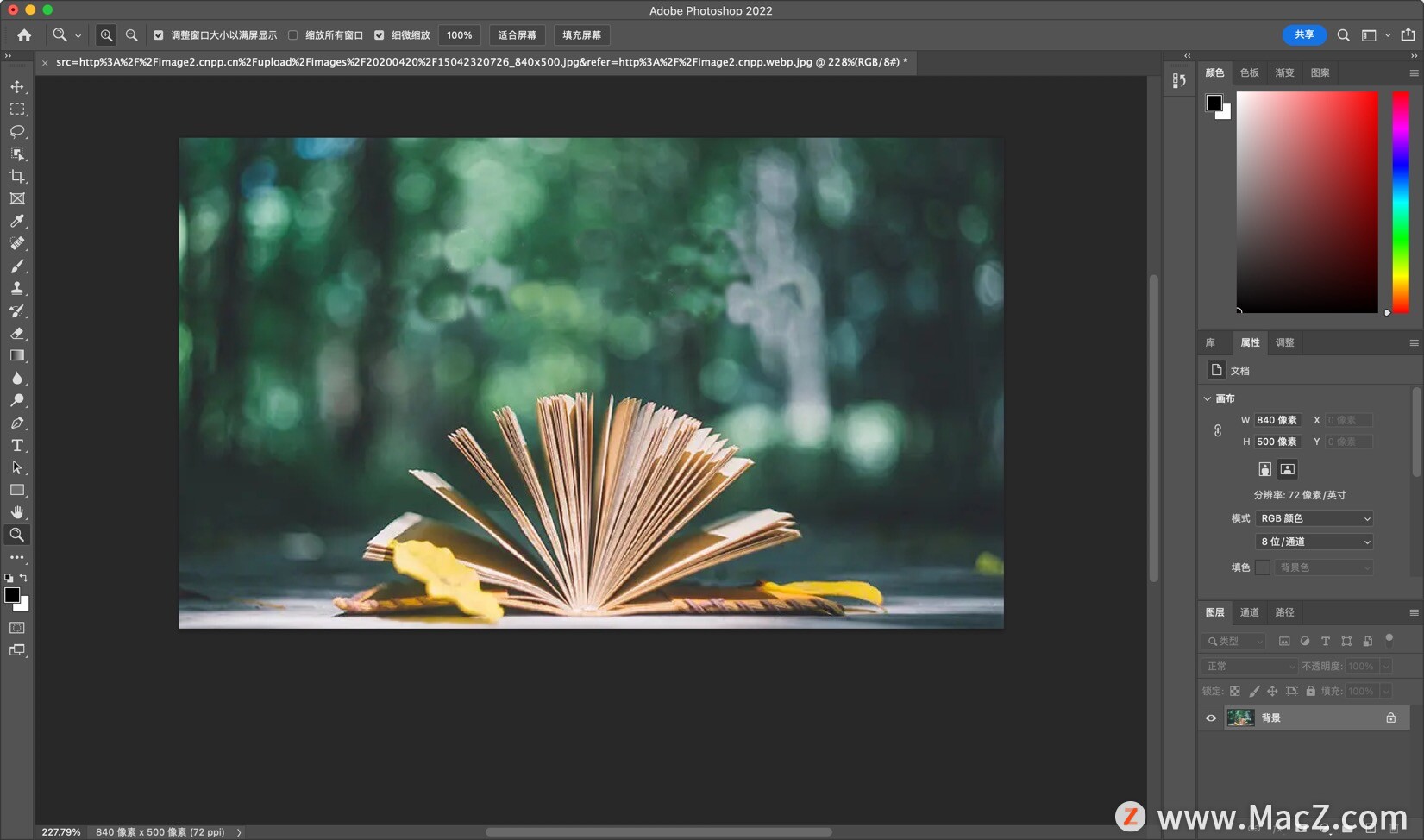The image size is (1424, 840).
Task: Uncheck resize windows to fit option
Action: pos(159,35)
